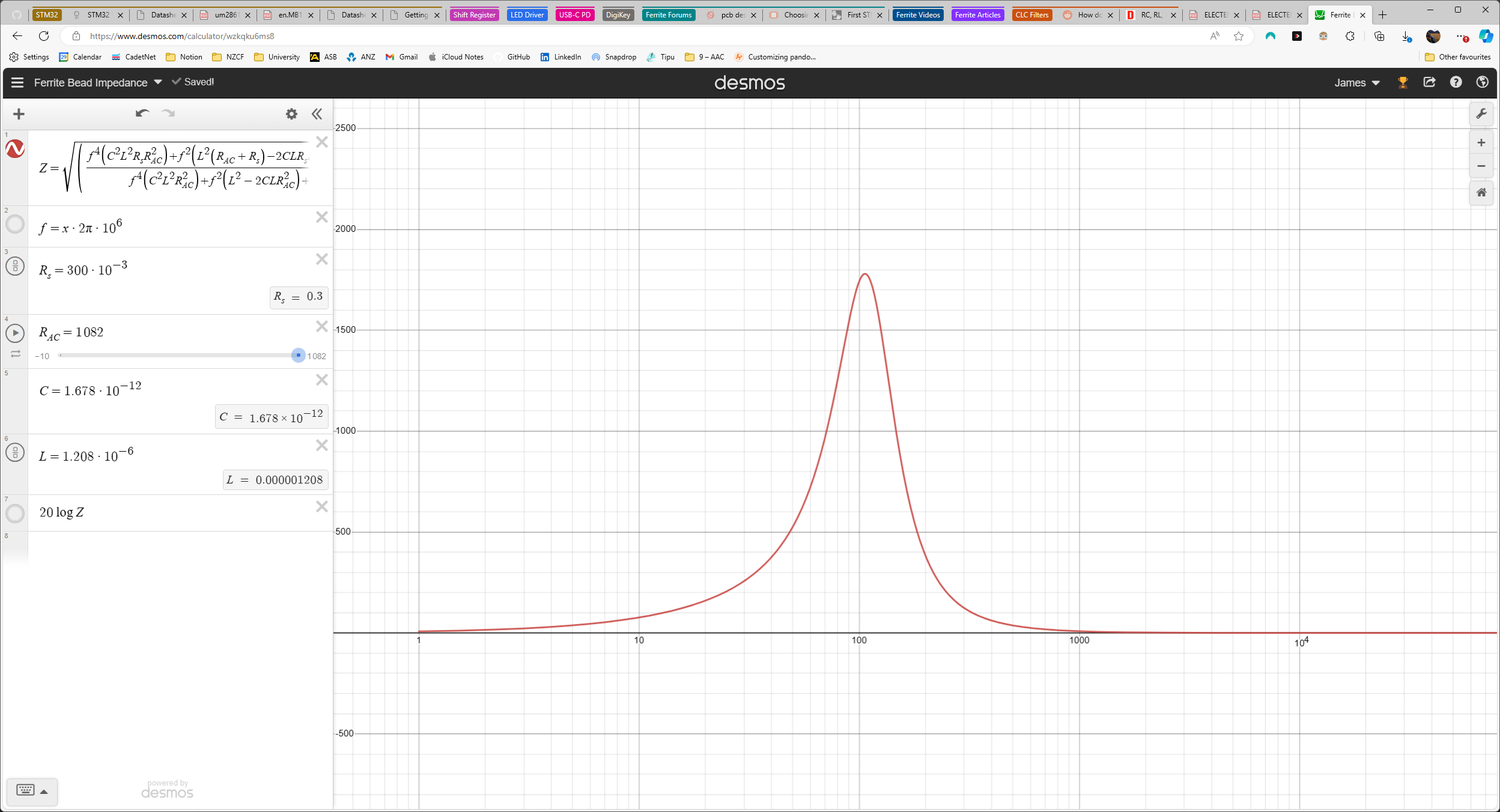Open the GitHub bookmark

tap(512, 57)
